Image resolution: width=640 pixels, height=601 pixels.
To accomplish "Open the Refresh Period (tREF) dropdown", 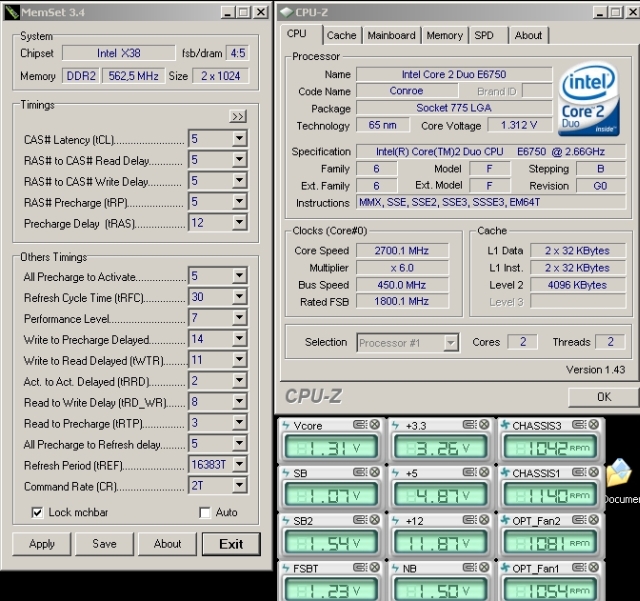I will (x=240, y=465).
